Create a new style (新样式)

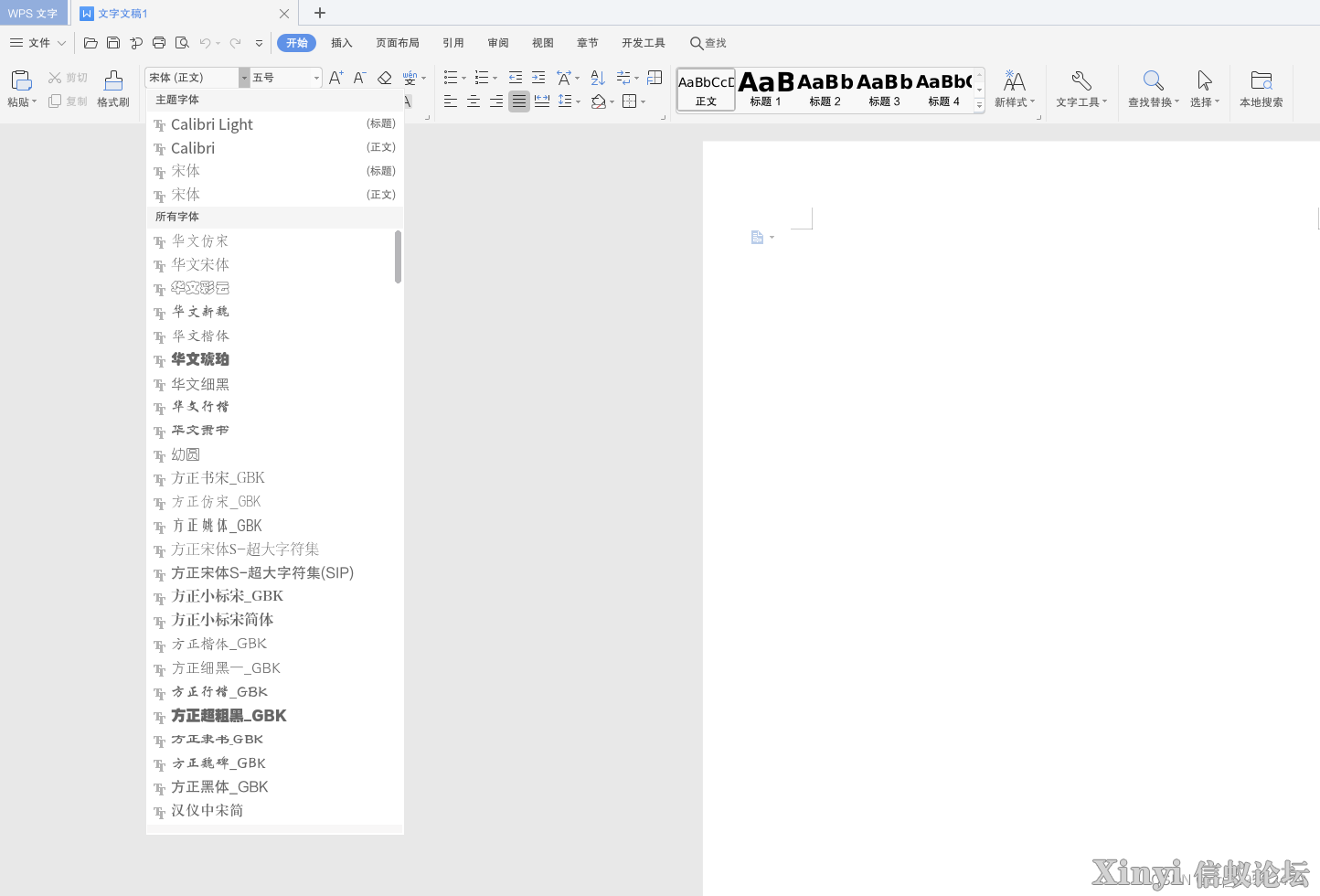pyautogui.click(x=1015, y=89)
